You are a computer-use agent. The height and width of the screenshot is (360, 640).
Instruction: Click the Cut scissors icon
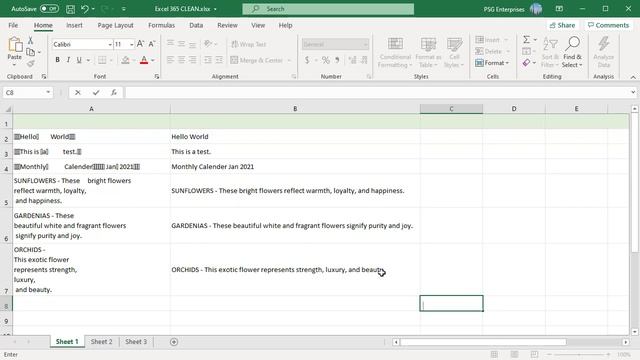[30, 40]
